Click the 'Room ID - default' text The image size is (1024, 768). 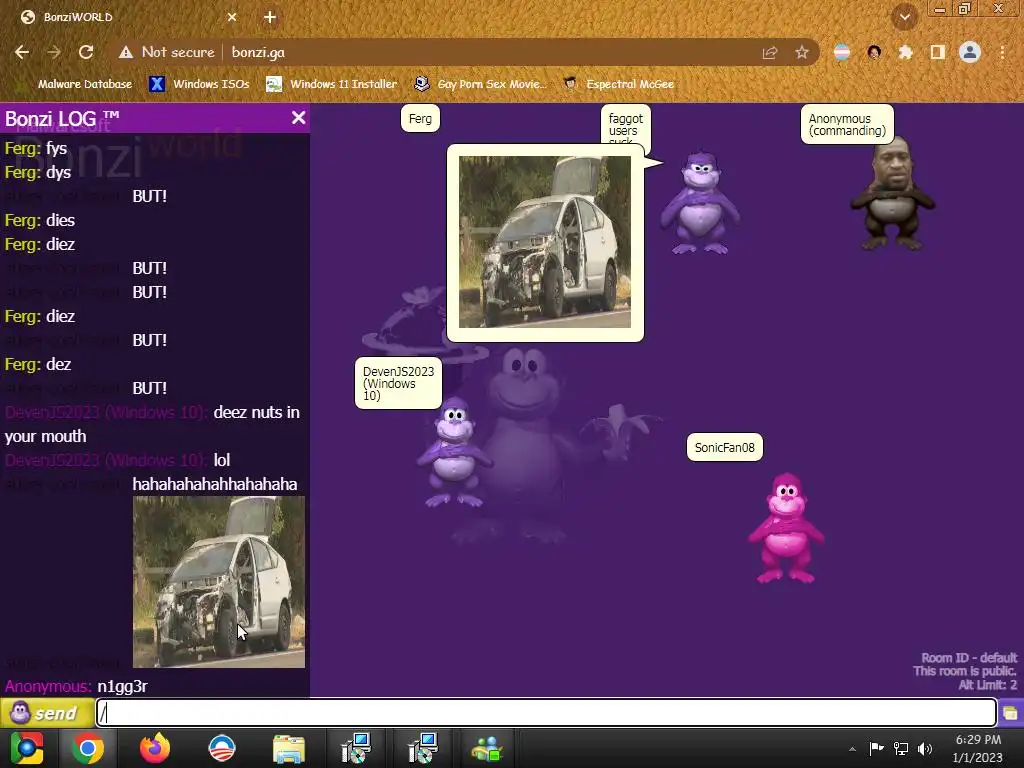[x=969, y=658]
